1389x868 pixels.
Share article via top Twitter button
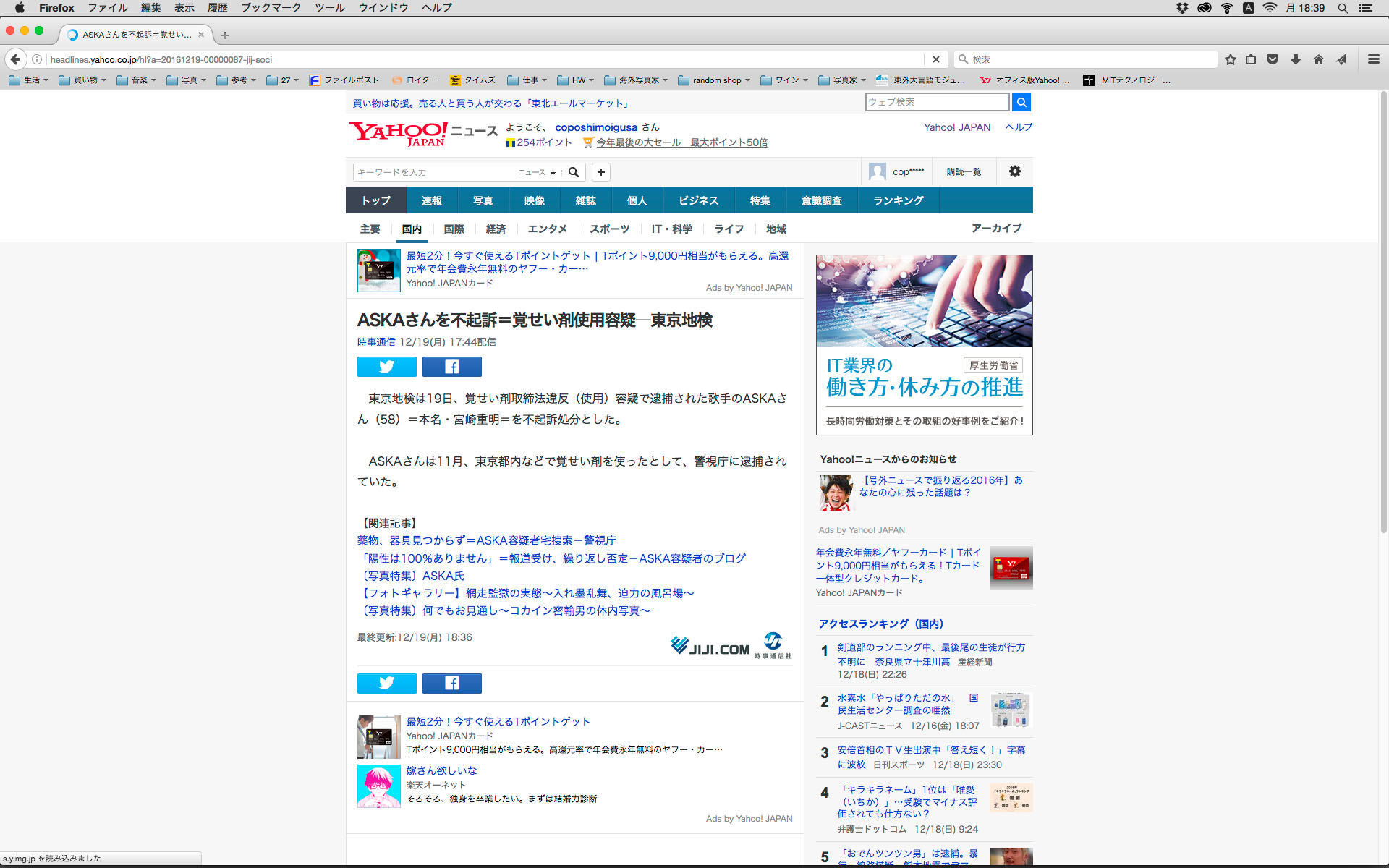(386, 367)
